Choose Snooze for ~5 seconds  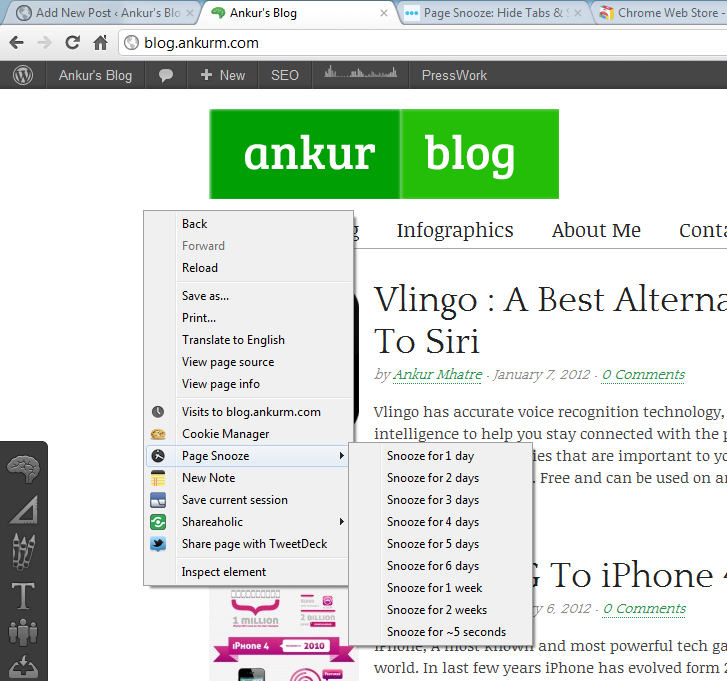tap(440, 632)
